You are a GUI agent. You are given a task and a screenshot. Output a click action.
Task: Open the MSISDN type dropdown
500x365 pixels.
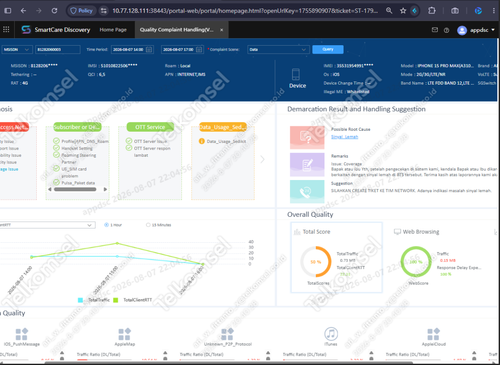[17, 50]
